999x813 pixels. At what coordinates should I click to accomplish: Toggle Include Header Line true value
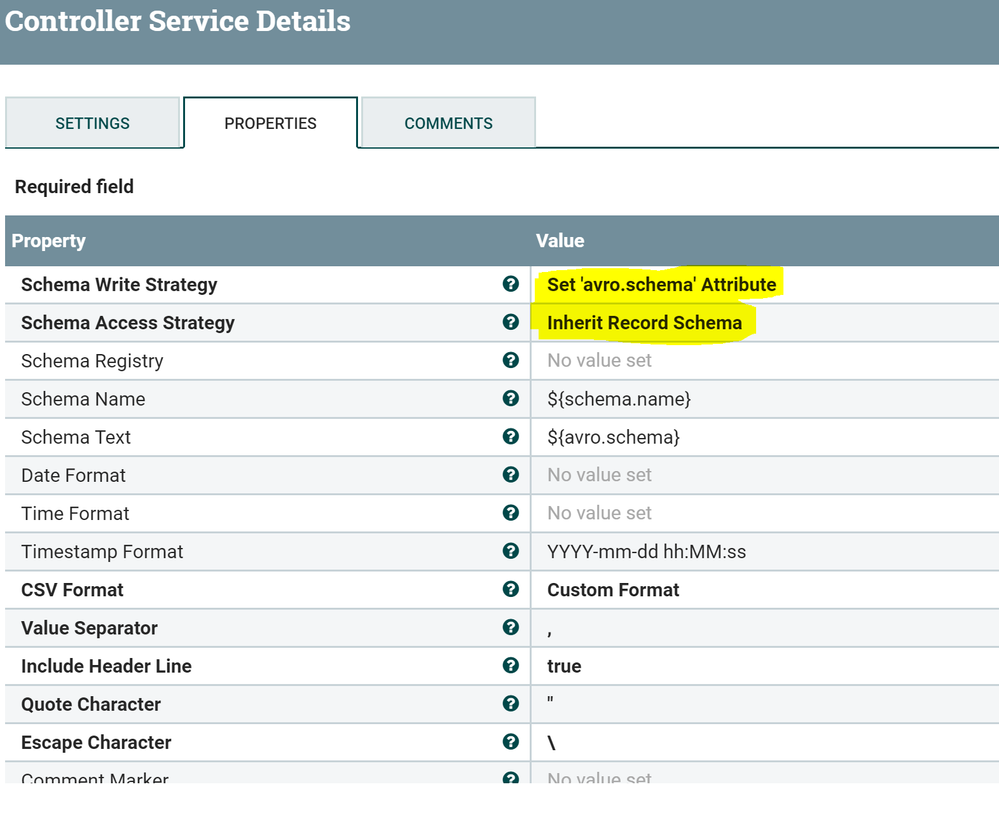(564, 666)
